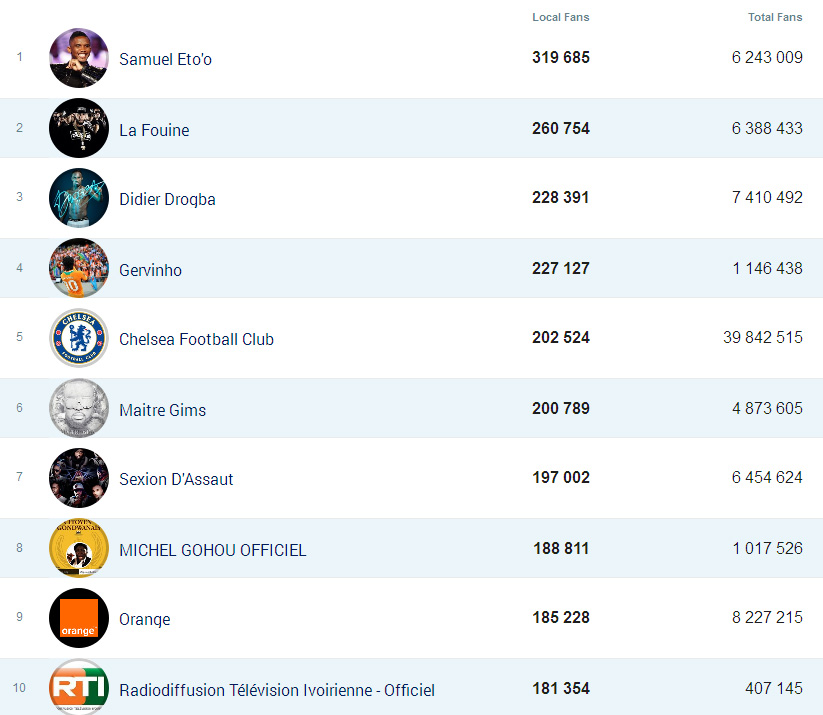Click the Maitre Gims name
The height and width of the screenshot is (715, 823).
point(162,409)
